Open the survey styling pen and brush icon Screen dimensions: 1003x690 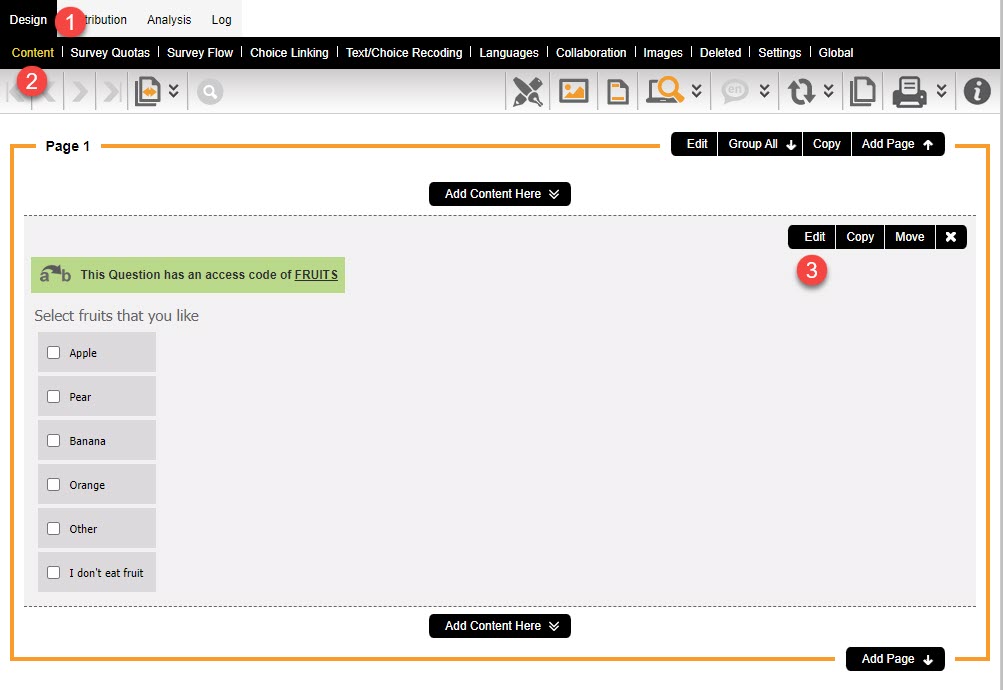pos(528,91)
